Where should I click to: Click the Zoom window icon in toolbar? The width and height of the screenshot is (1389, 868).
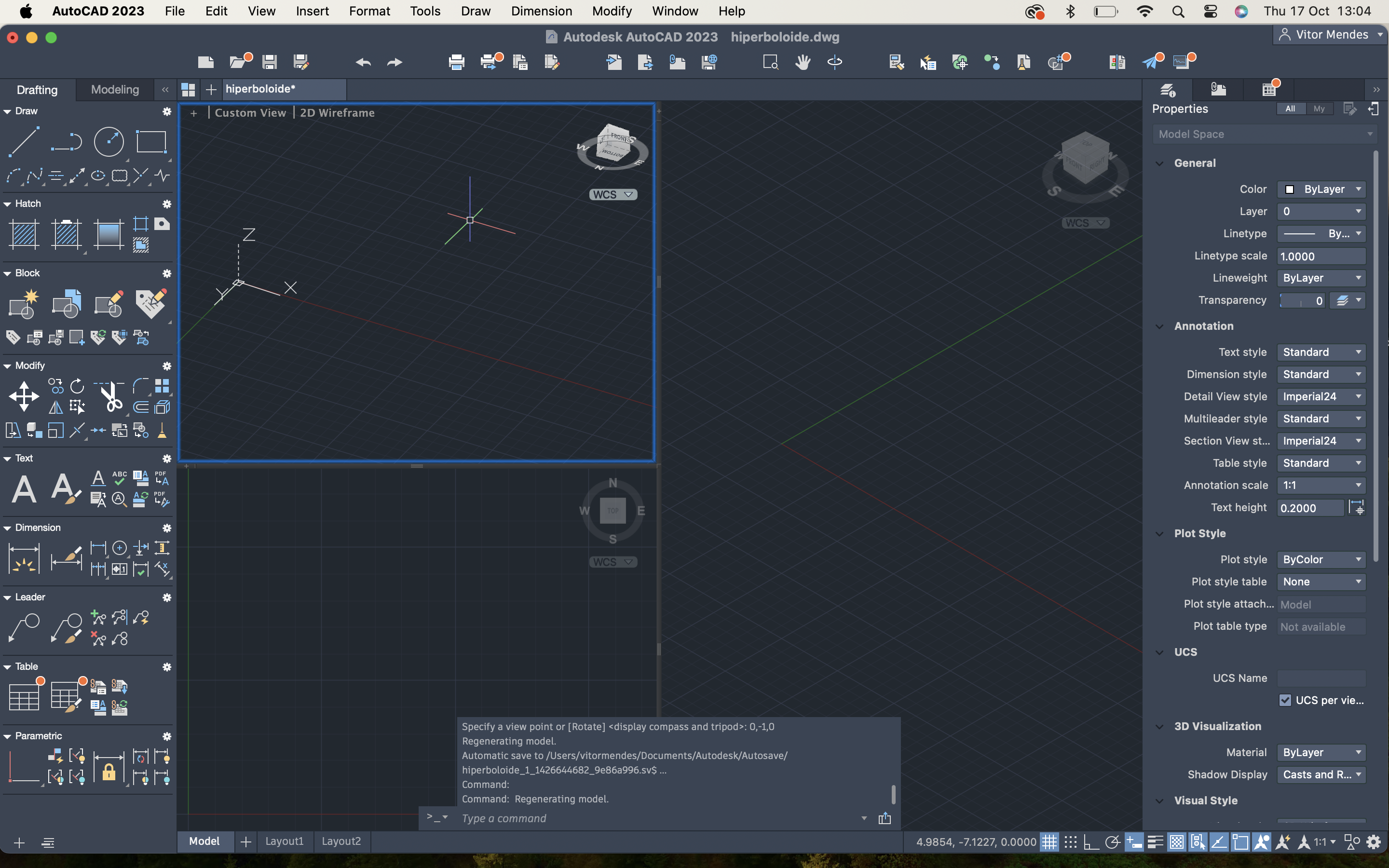point(770,61)
